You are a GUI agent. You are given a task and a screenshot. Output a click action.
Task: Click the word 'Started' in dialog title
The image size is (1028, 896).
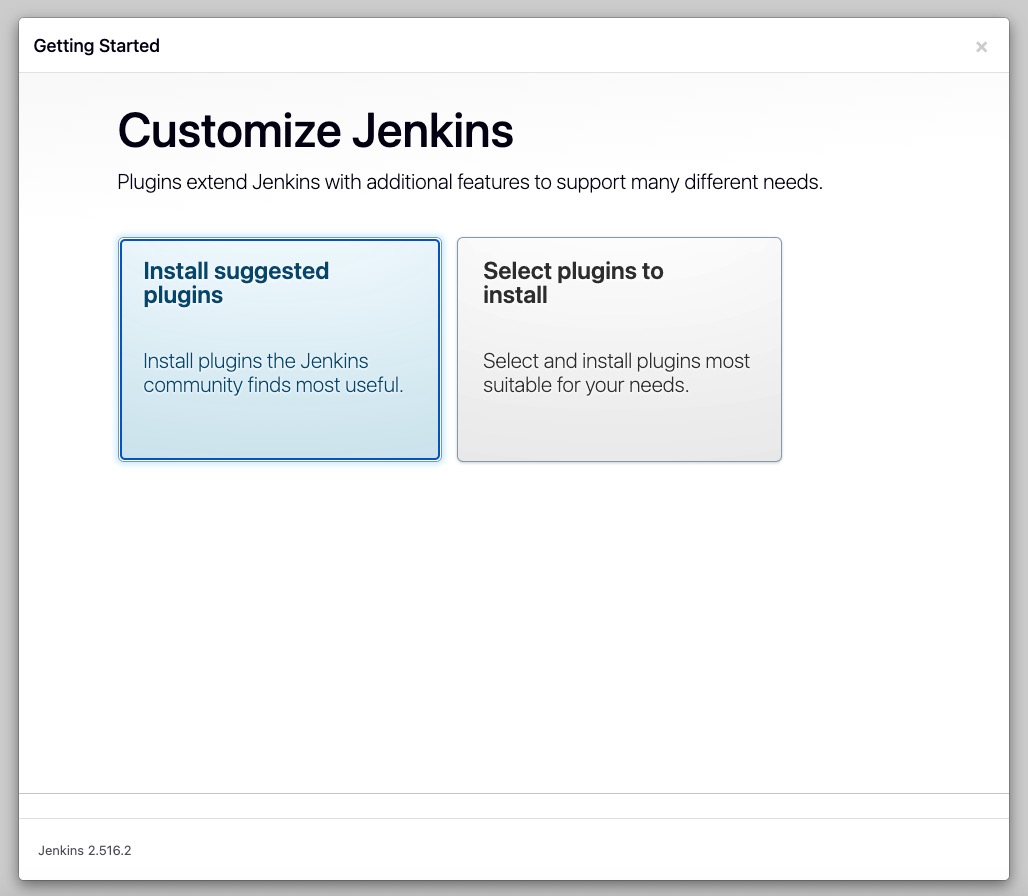[129, 46]
